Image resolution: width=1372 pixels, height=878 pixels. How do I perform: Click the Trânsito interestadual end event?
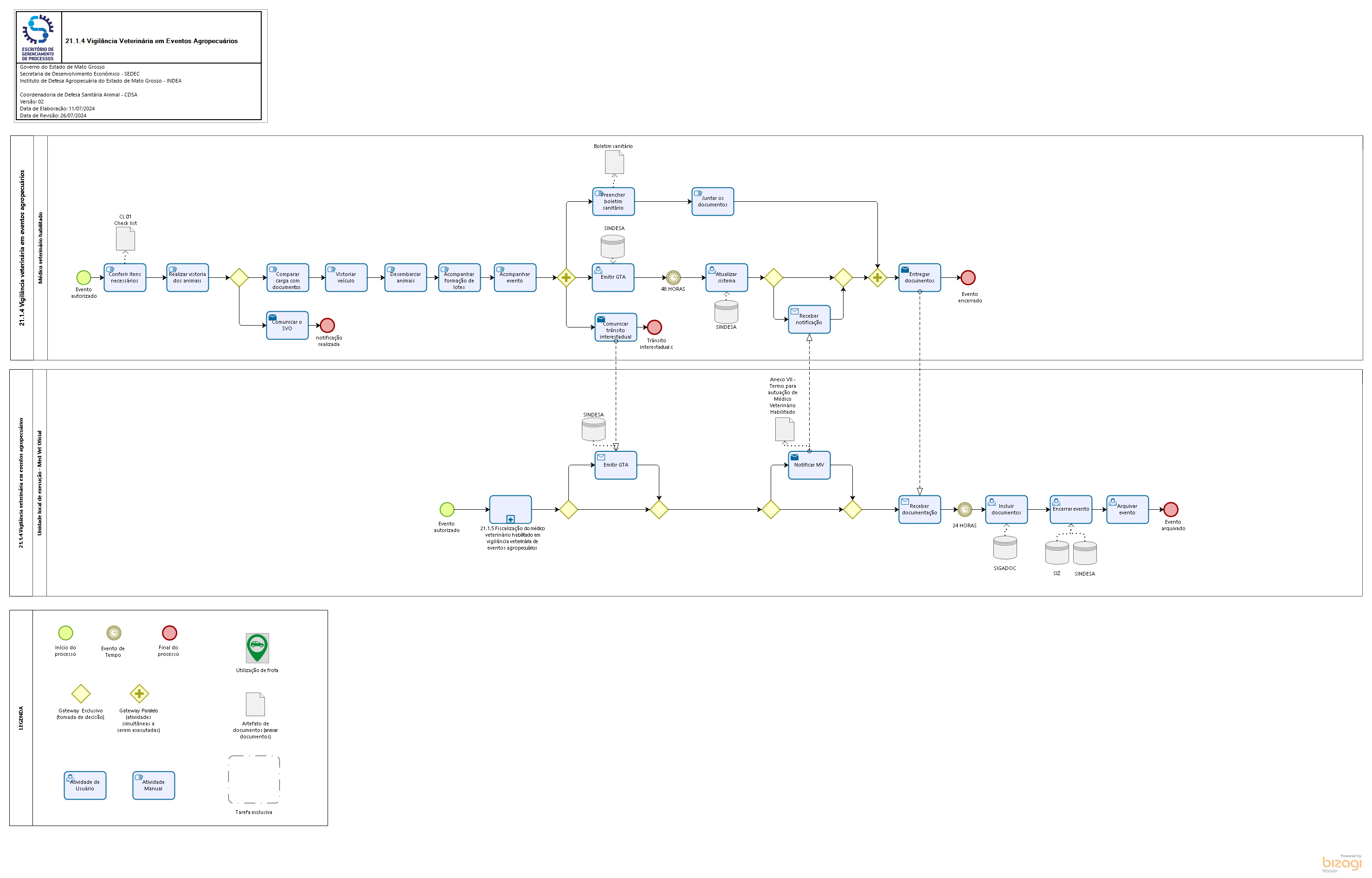655,327
